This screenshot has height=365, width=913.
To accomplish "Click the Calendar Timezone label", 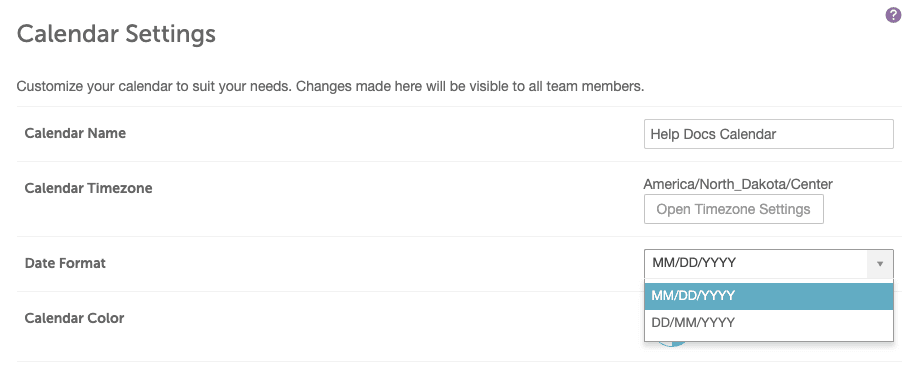I will point(89,188).
